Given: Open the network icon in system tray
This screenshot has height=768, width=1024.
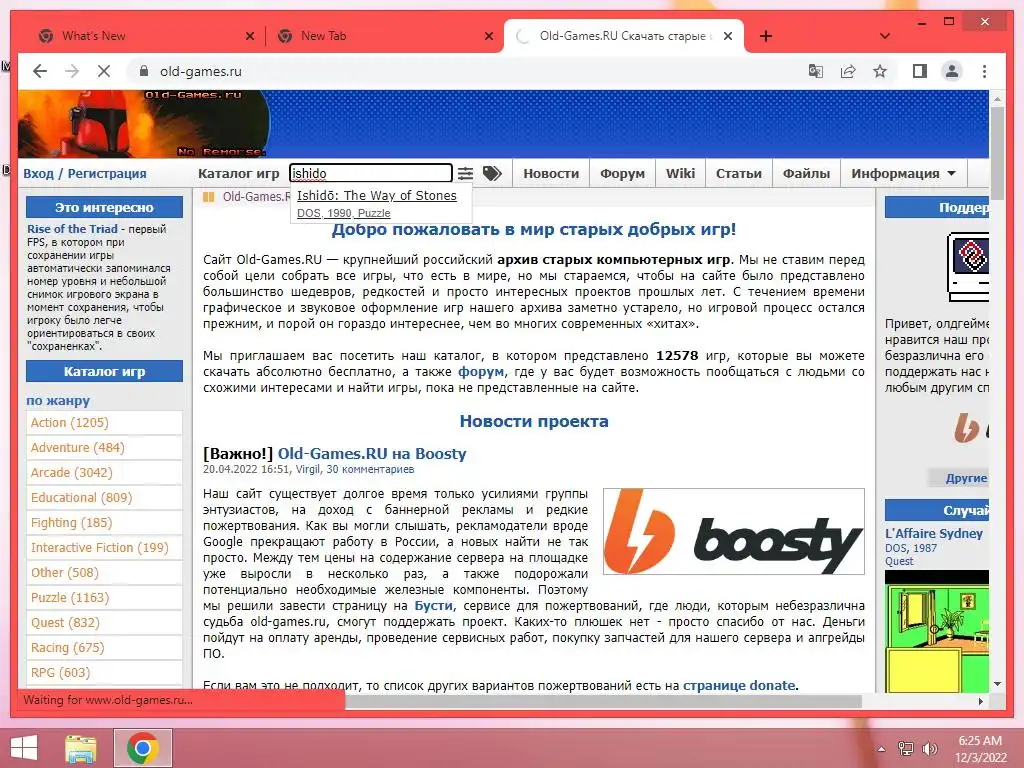Looking at the screenshot, I should click(x=906, y=749).
